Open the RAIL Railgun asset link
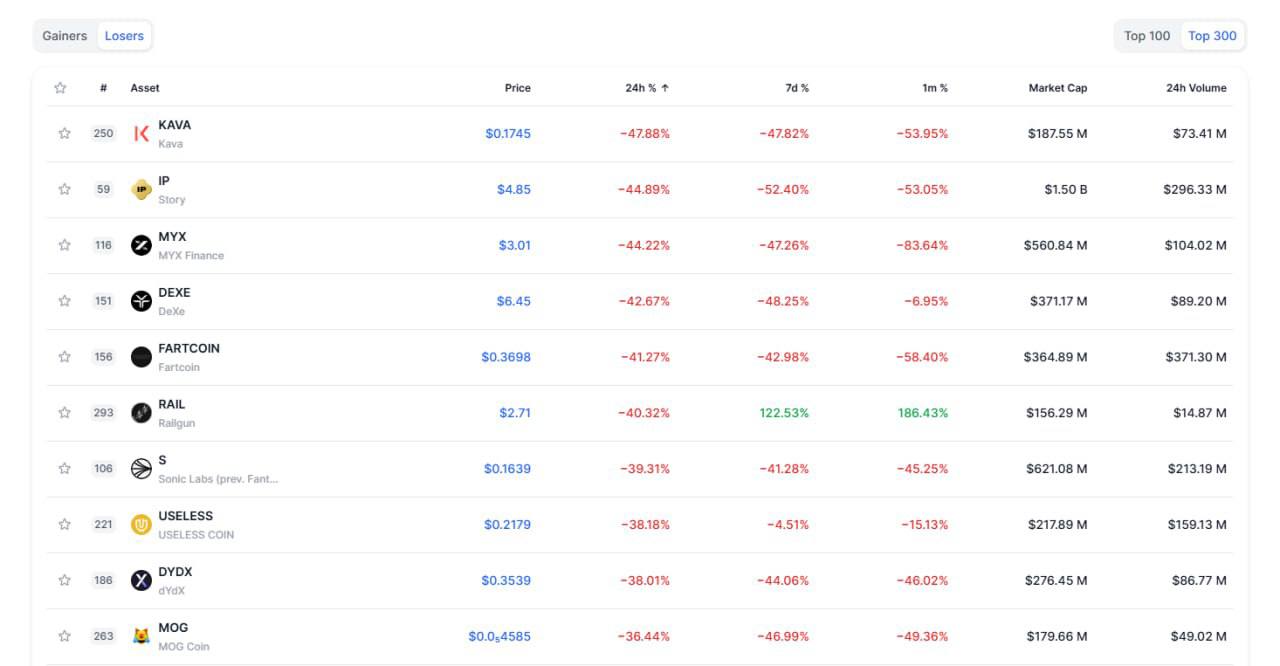The width and height of the screenshot is (1280, 666). 172,405
